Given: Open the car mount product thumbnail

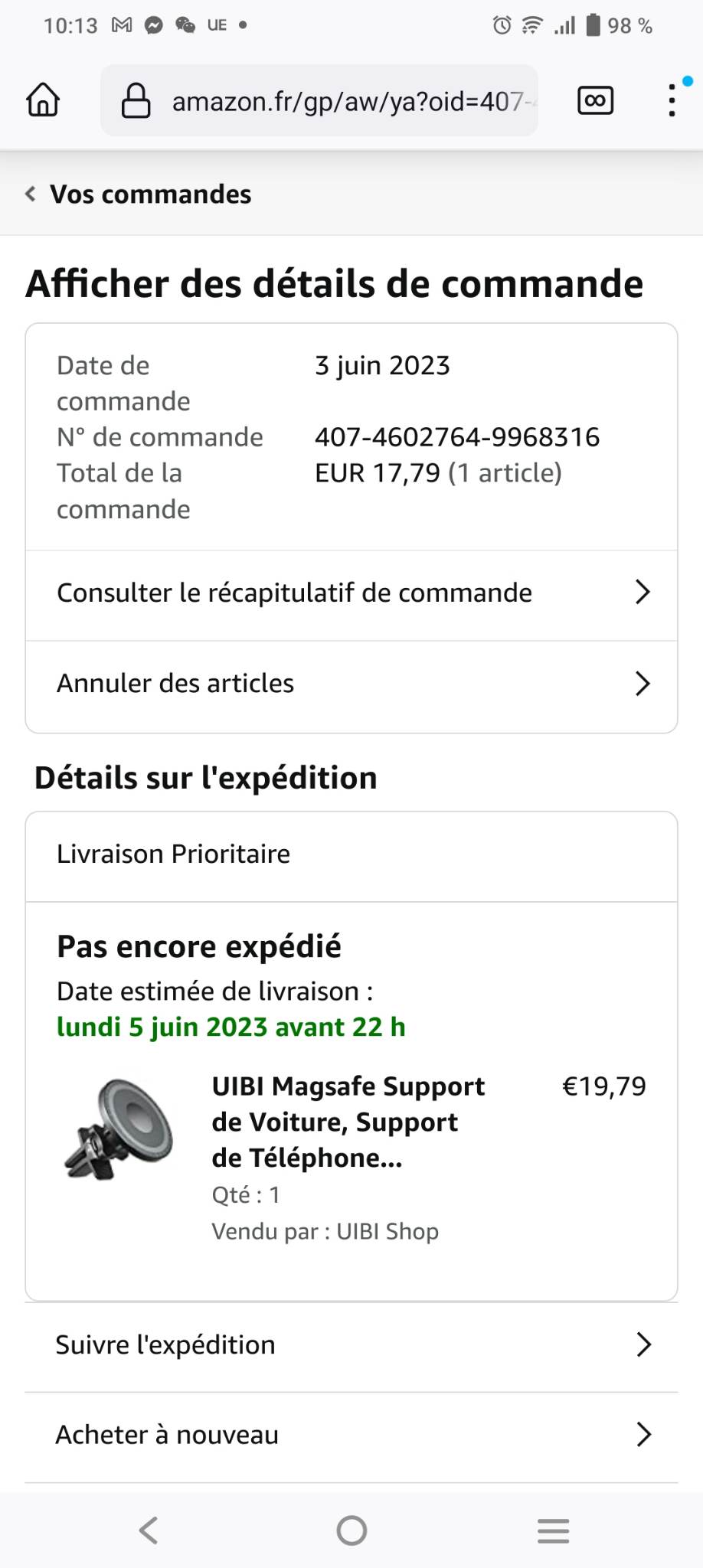Looking at the screenshot, I should 119,1129.
